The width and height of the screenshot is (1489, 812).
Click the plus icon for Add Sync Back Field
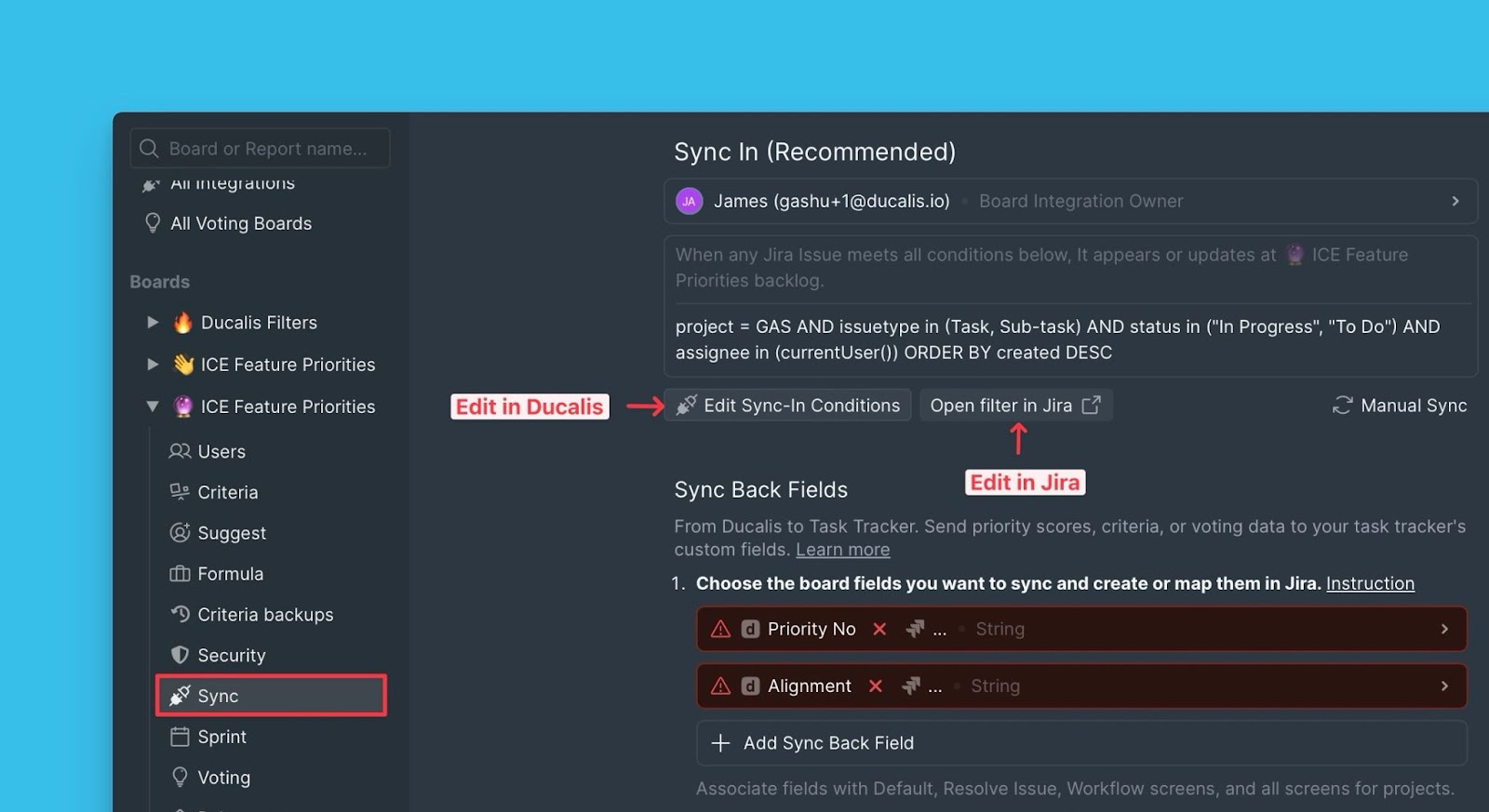coord(720,743)
